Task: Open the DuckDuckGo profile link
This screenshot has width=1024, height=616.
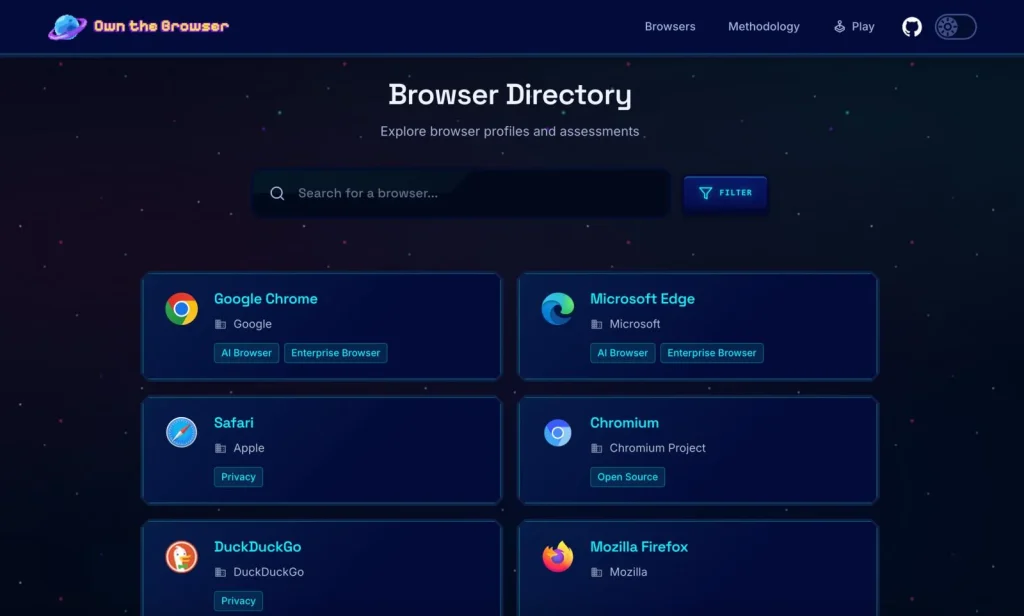Action: click(257, 547)
